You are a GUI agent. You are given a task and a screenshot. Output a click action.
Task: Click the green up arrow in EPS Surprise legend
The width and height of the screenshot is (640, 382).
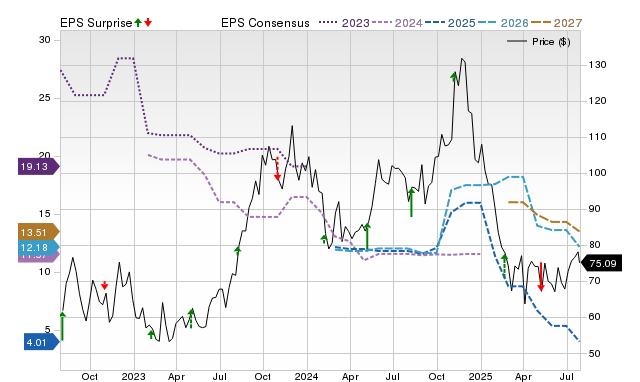(x=138, y=22)
